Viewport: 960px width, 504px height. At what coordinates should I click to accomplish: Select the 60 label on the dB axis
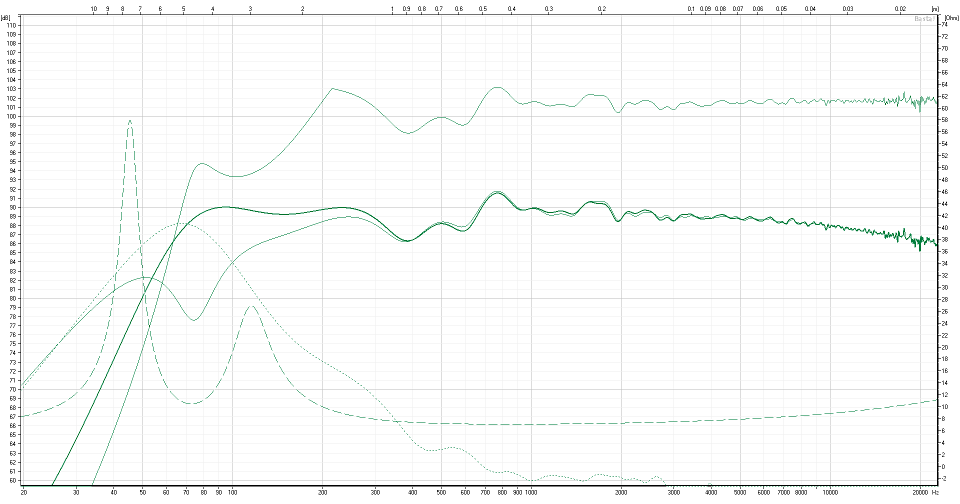(12, 480)
